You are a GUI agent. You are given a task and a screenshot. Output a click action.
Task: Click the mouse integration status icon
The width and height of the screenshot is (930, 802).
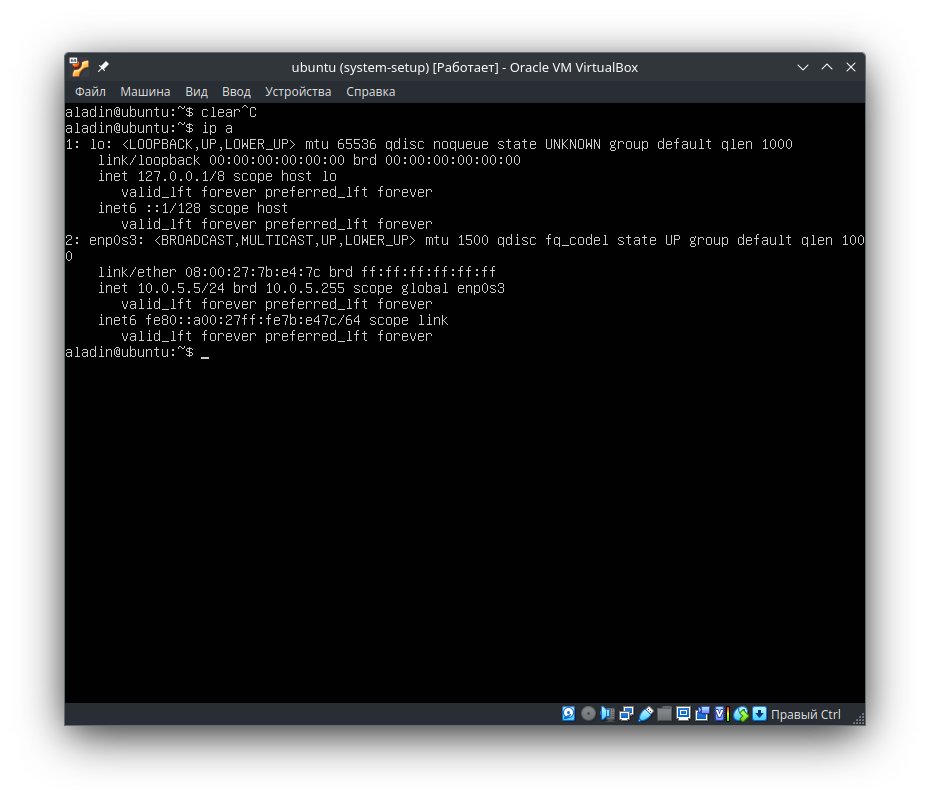pos(741,714)
